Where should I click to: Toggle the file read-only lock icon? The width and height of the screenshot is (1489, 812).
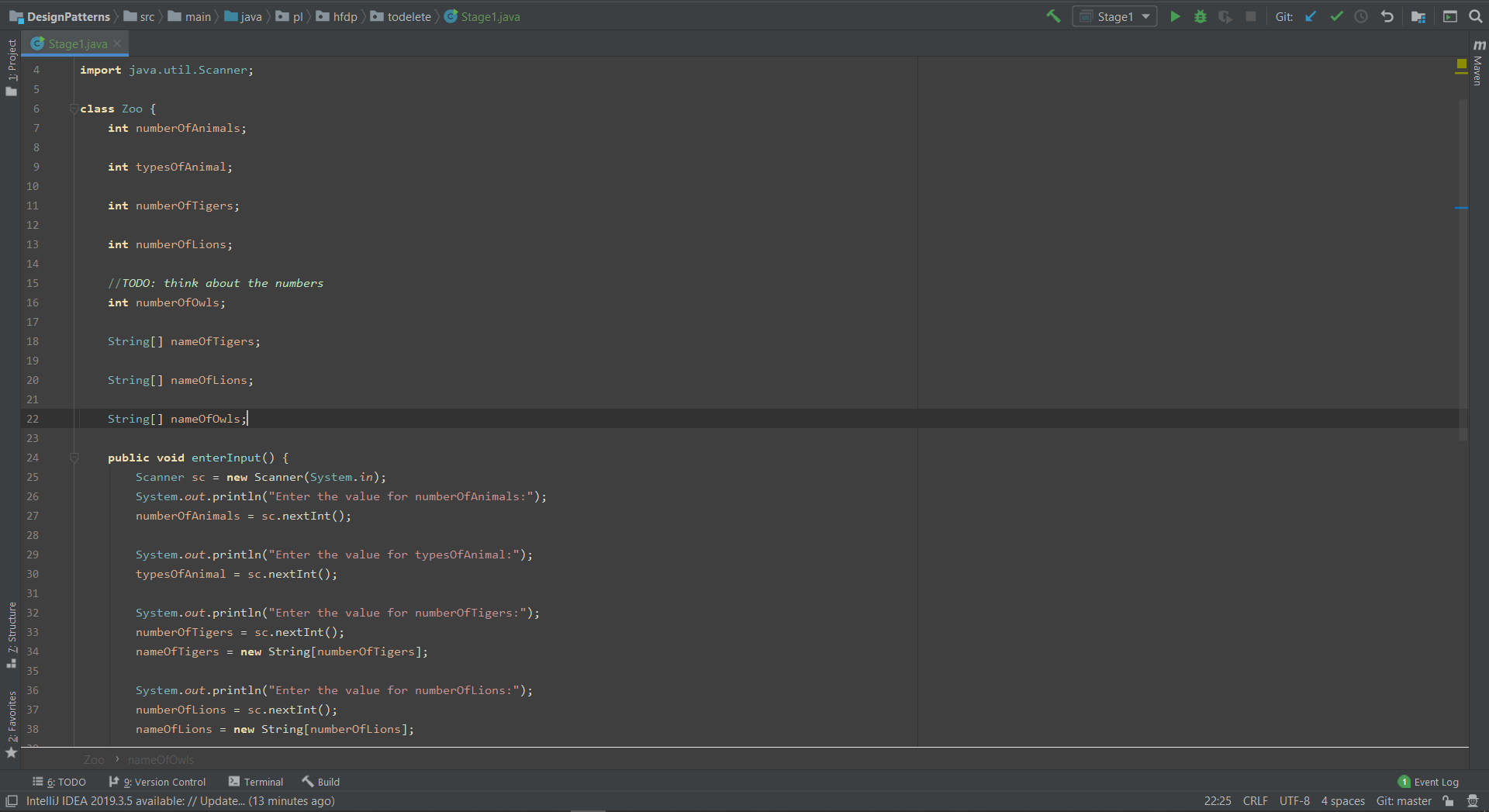(x=1448, y=801)
